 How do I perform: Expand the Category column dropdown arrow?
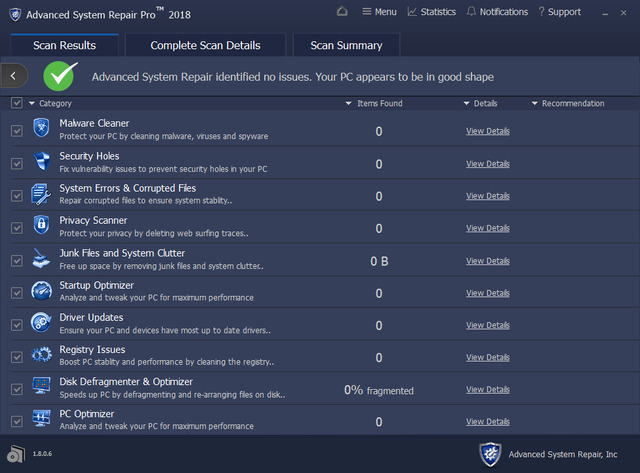pyautogui.click(x=31, y=103)
